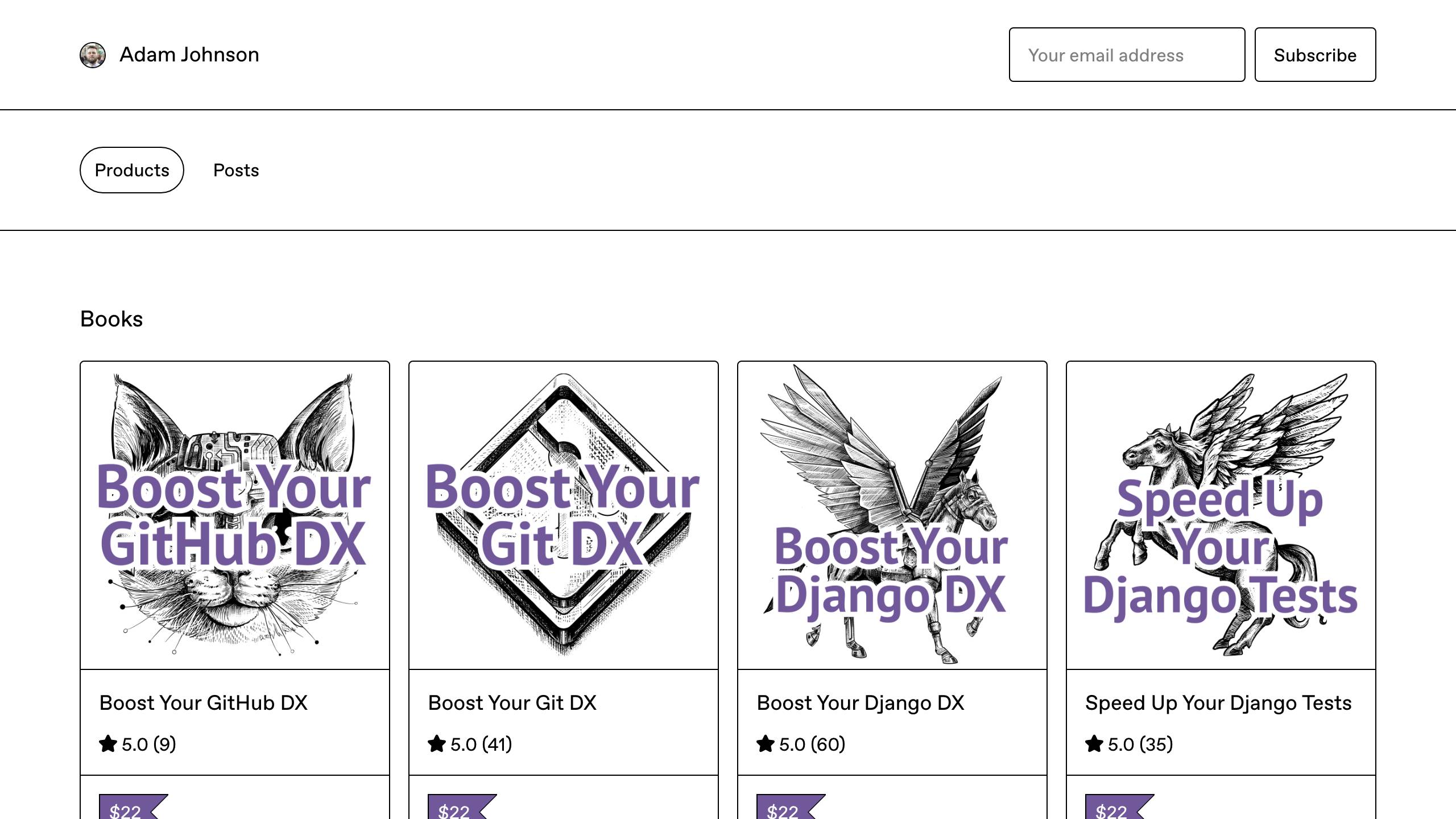Screen dimensions: 1456x819
Task: Open the Boost Your Django DX pegasus cover
Action: click(892, 515)
